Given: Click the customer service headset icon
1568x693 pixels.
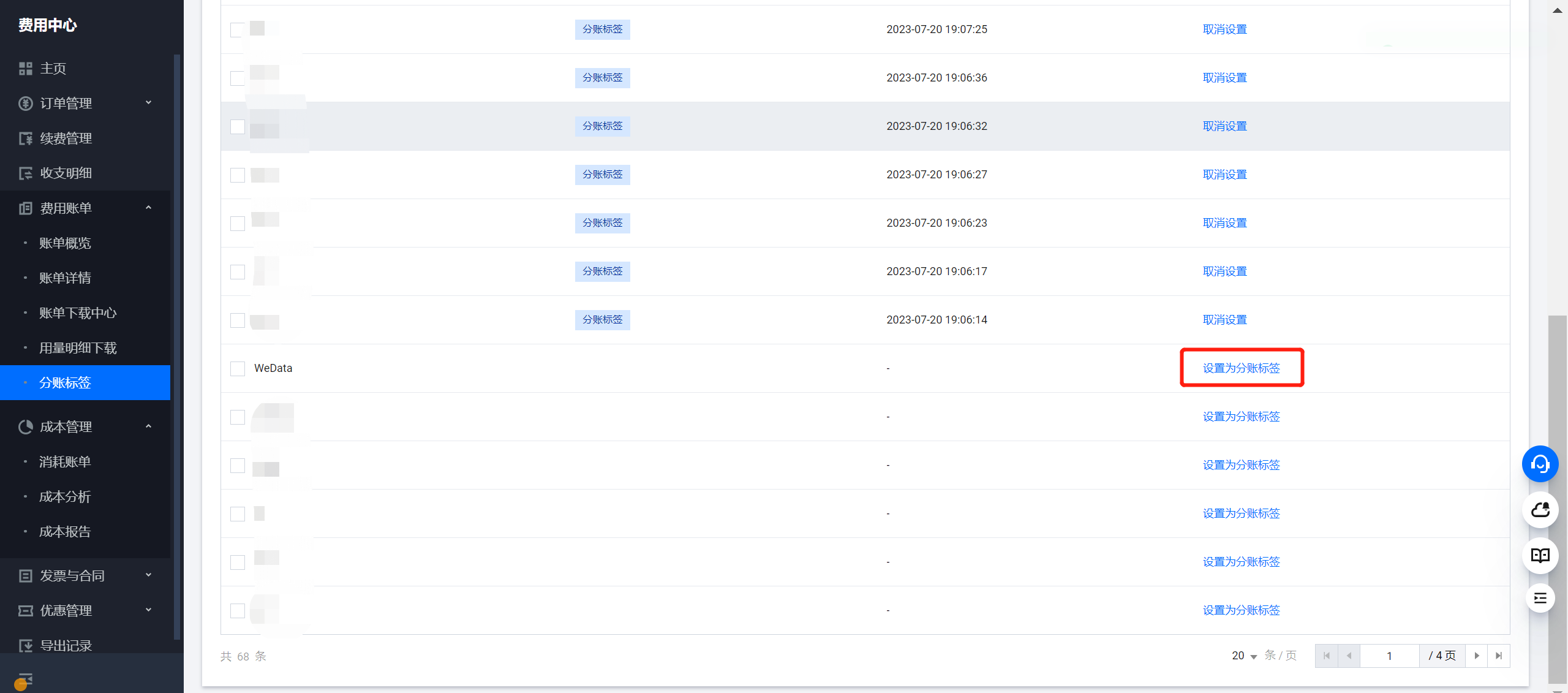Looking at the screenshot, I should coord(1540,464).
